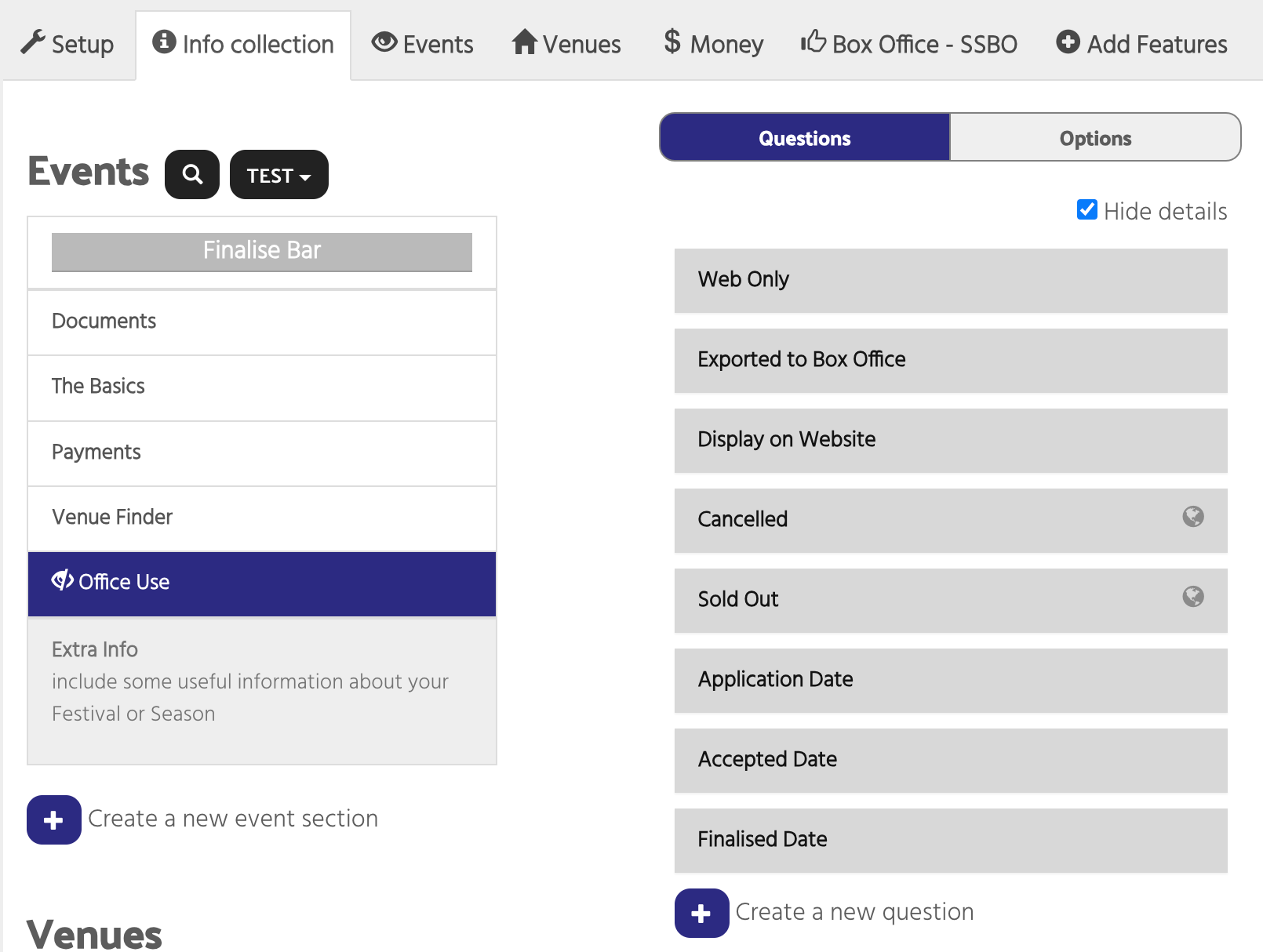Screen dimensions: 1263x952
Task: Open the Setup tab with wrench icon
Action: click(67, 44)
